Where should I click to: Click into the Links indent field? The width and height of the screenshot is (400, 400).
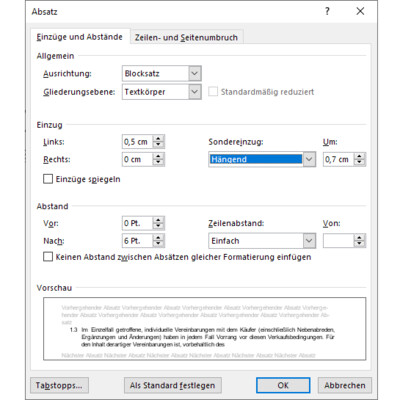pos(137,142)
